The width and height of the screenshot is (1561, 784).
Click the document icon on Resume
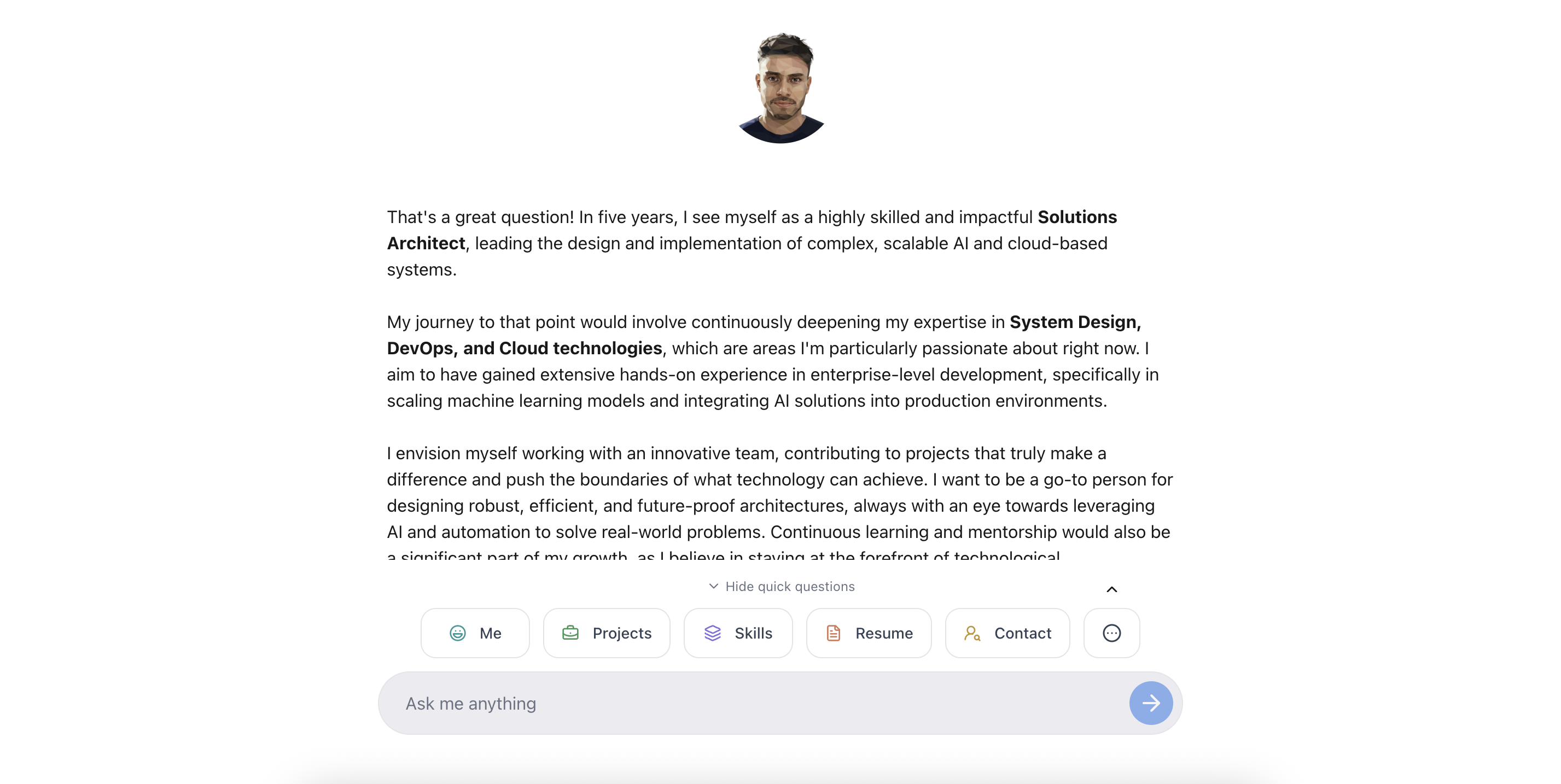point(833,633)
